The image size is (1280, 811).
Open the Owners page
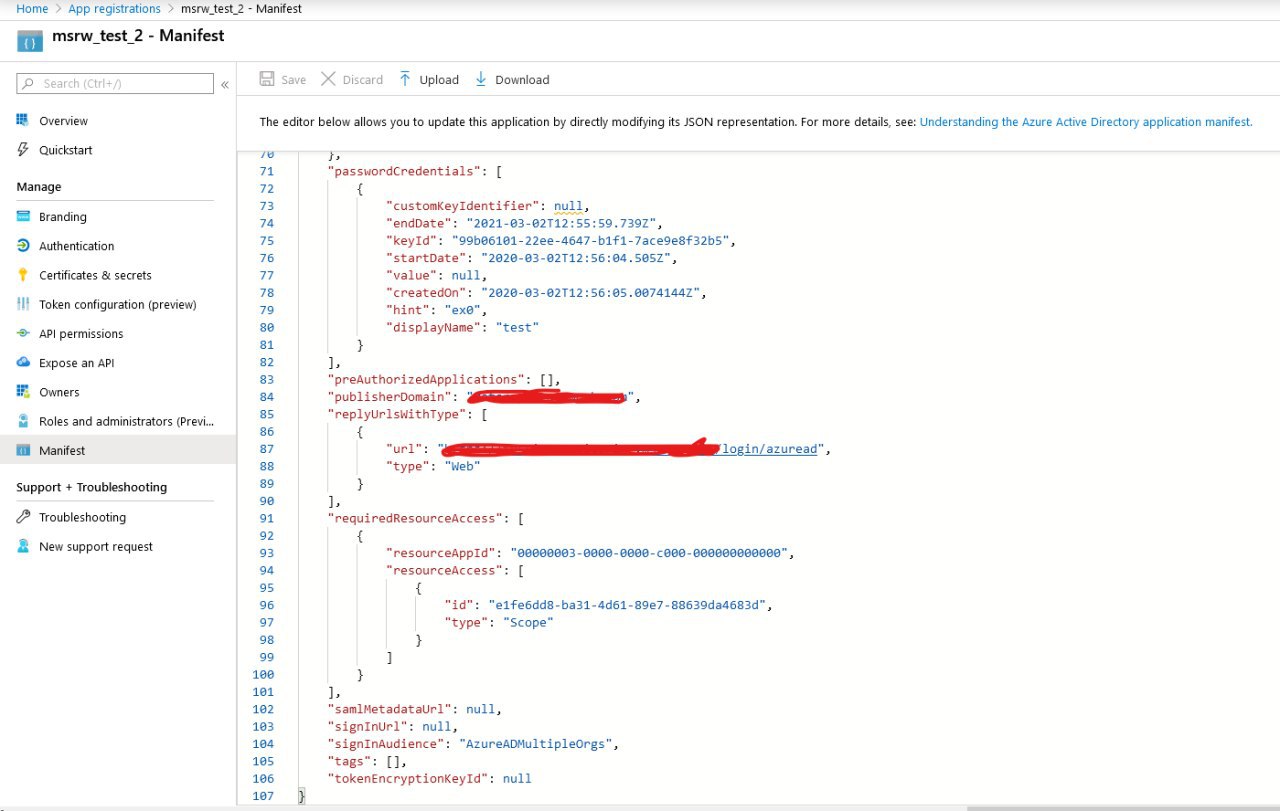59,392
